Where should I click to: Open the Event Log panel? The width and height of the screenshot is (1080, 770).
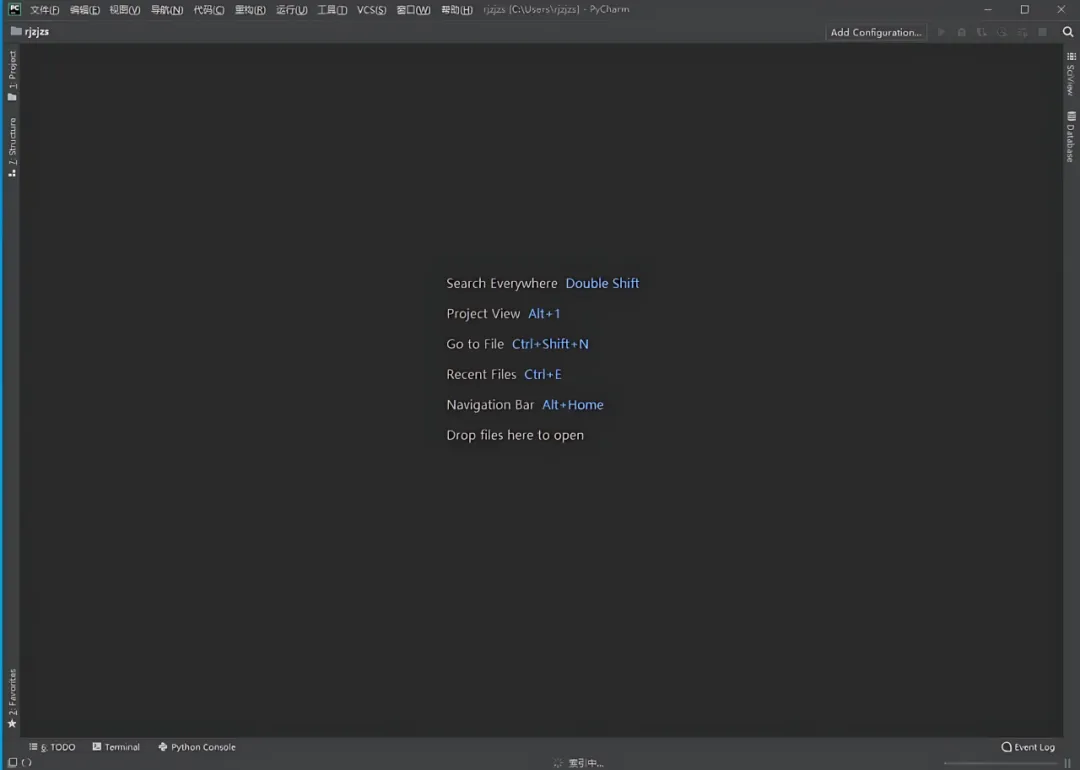[1028, 747]
